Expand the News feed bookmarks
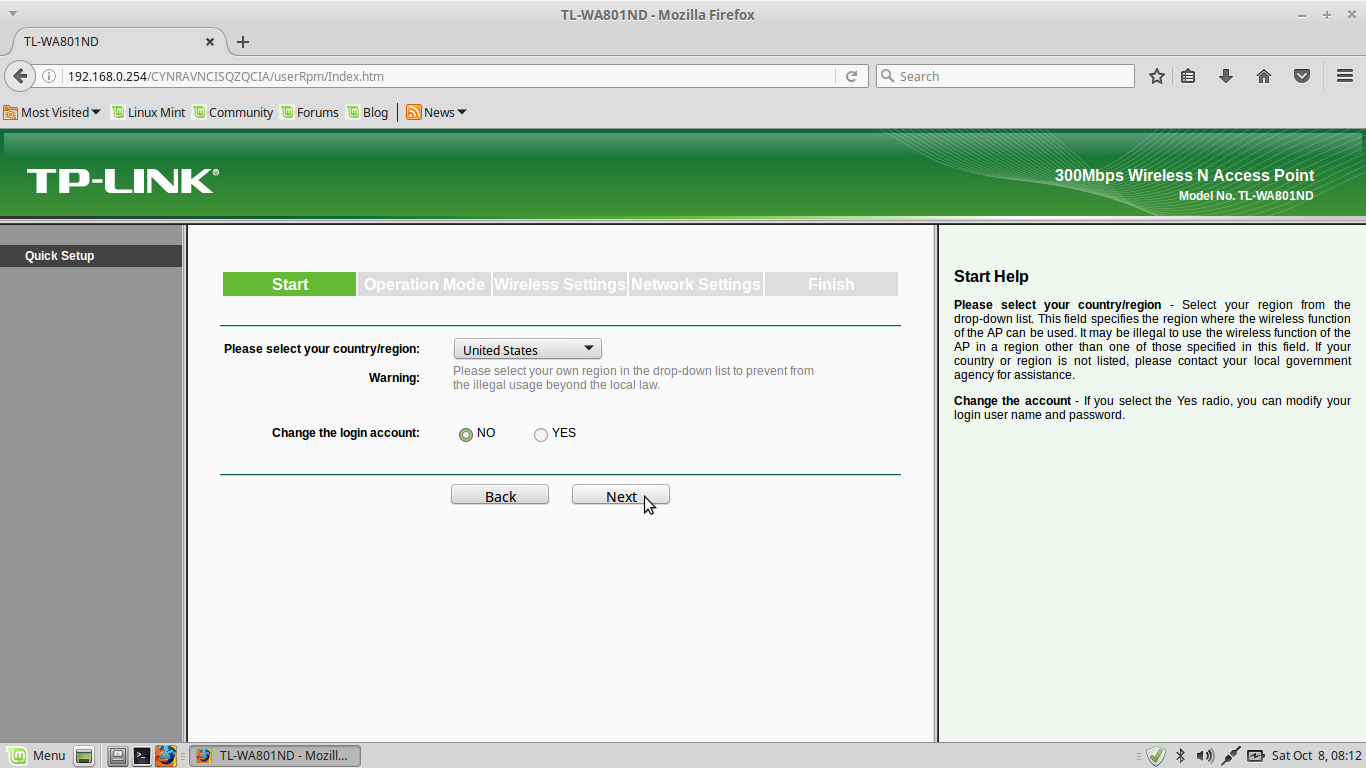The image size is (1366, 768). [436, 112]
